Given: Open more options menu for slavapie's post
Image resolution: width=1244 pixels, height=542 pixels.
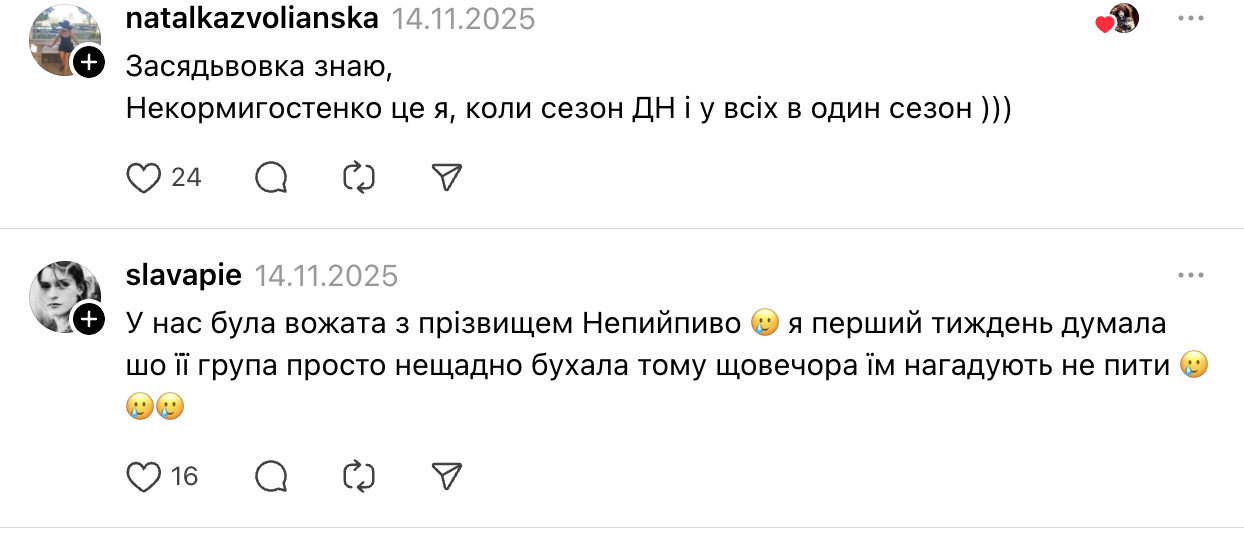Looking at the screenshot, I should pos(1191,275).
